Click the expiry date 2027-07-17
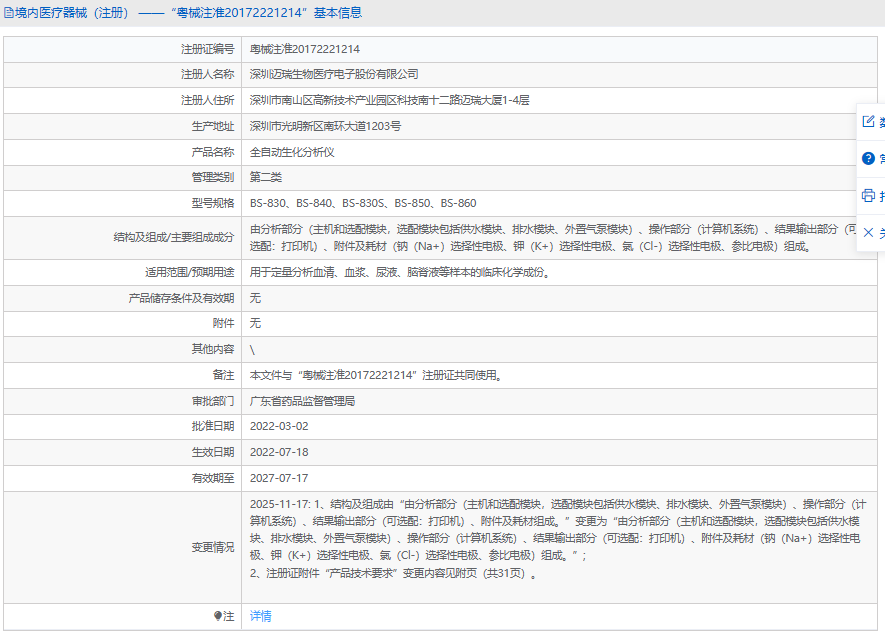Image resolution: width=885 pixels, height=636 pixels. [x=279, y=479]
